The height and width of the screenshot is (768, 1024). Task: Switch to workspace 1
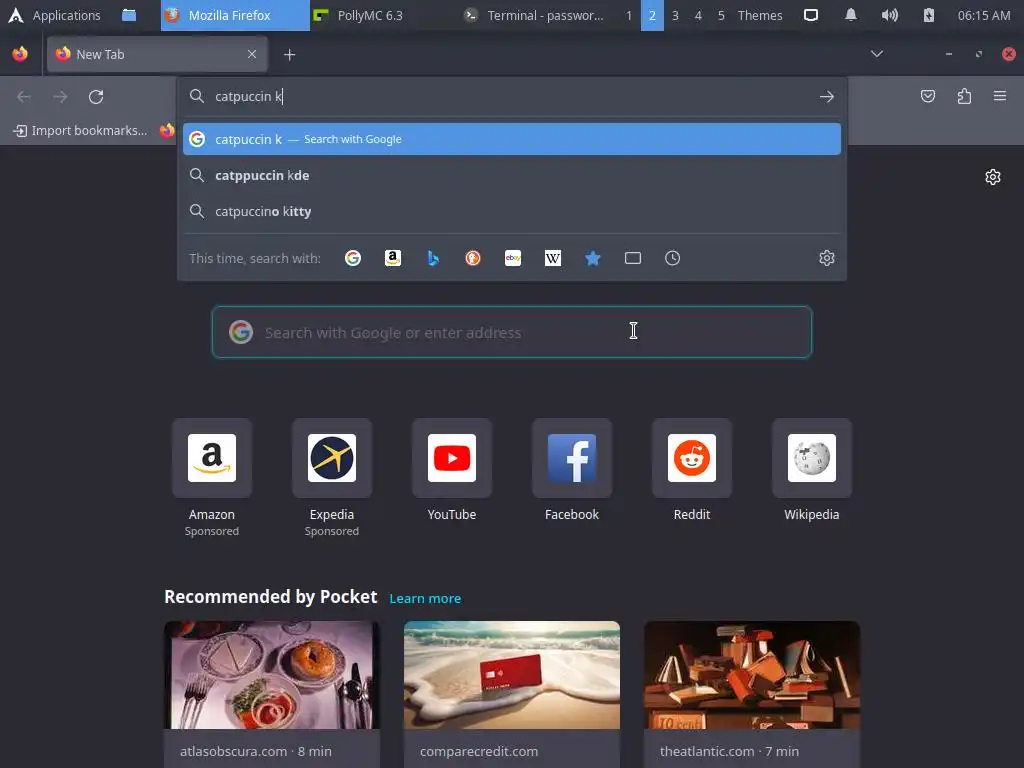point(629,15)
